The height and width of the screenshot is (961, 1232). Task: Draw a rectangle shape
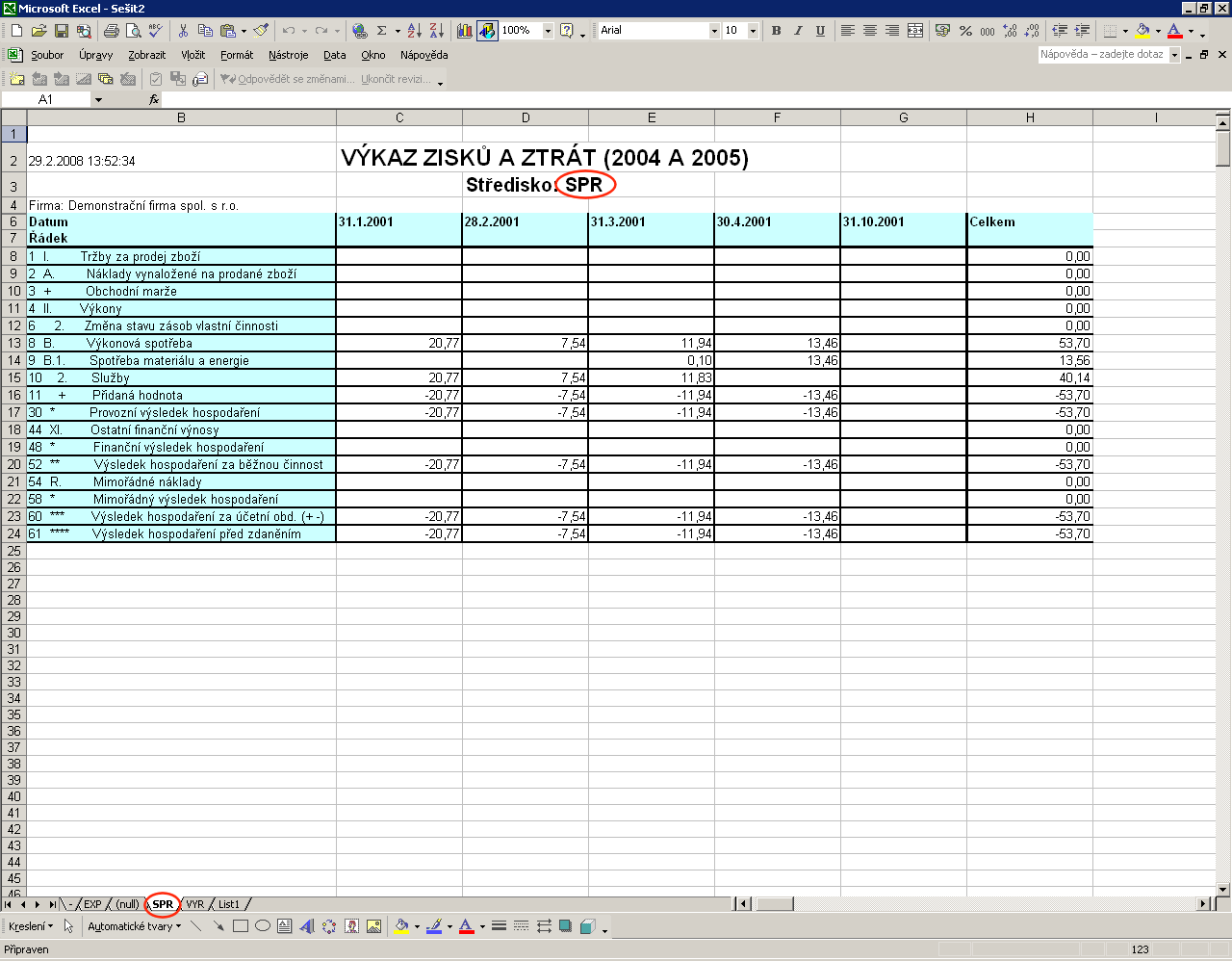[241, 926]
